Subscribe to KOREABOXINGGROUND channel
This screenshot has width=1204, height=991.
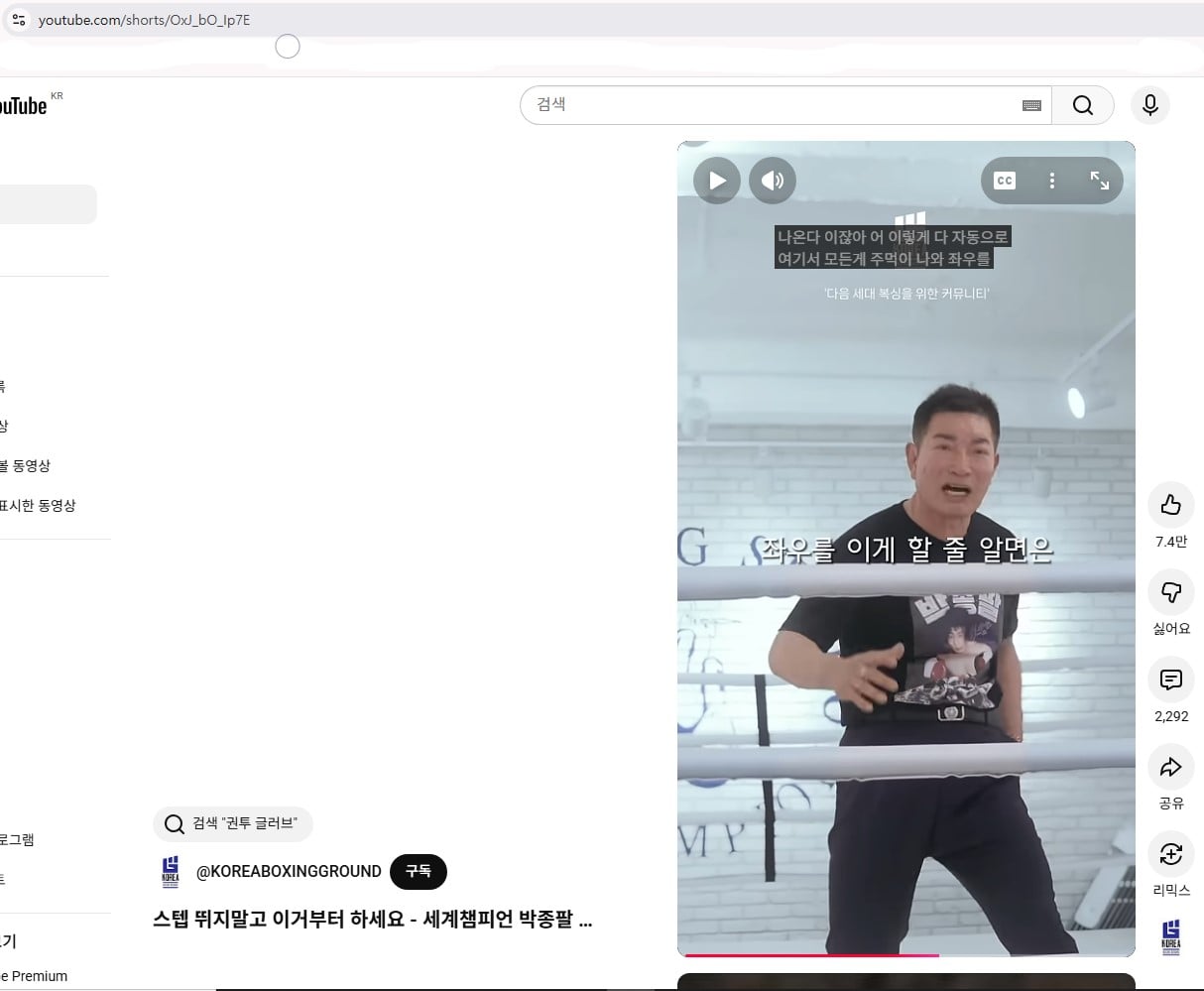coord(418,871)
